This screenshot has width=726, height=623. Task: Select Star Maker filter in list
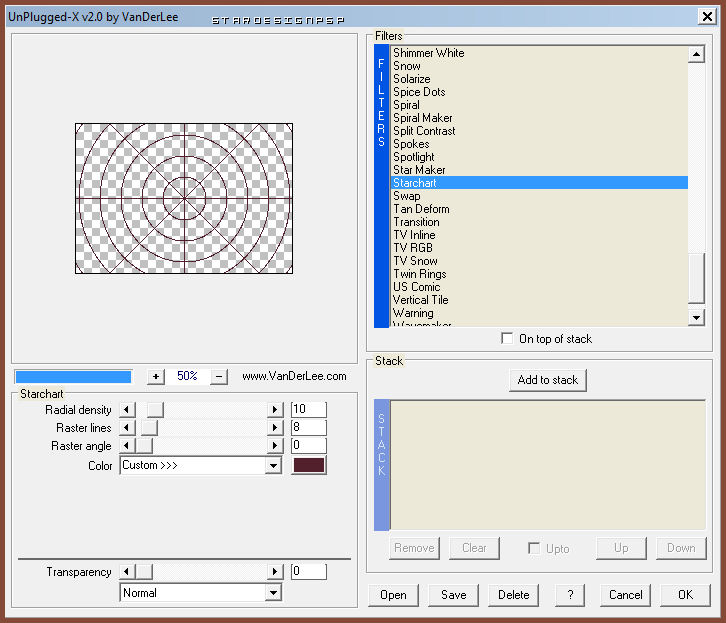tap(419, 170)
